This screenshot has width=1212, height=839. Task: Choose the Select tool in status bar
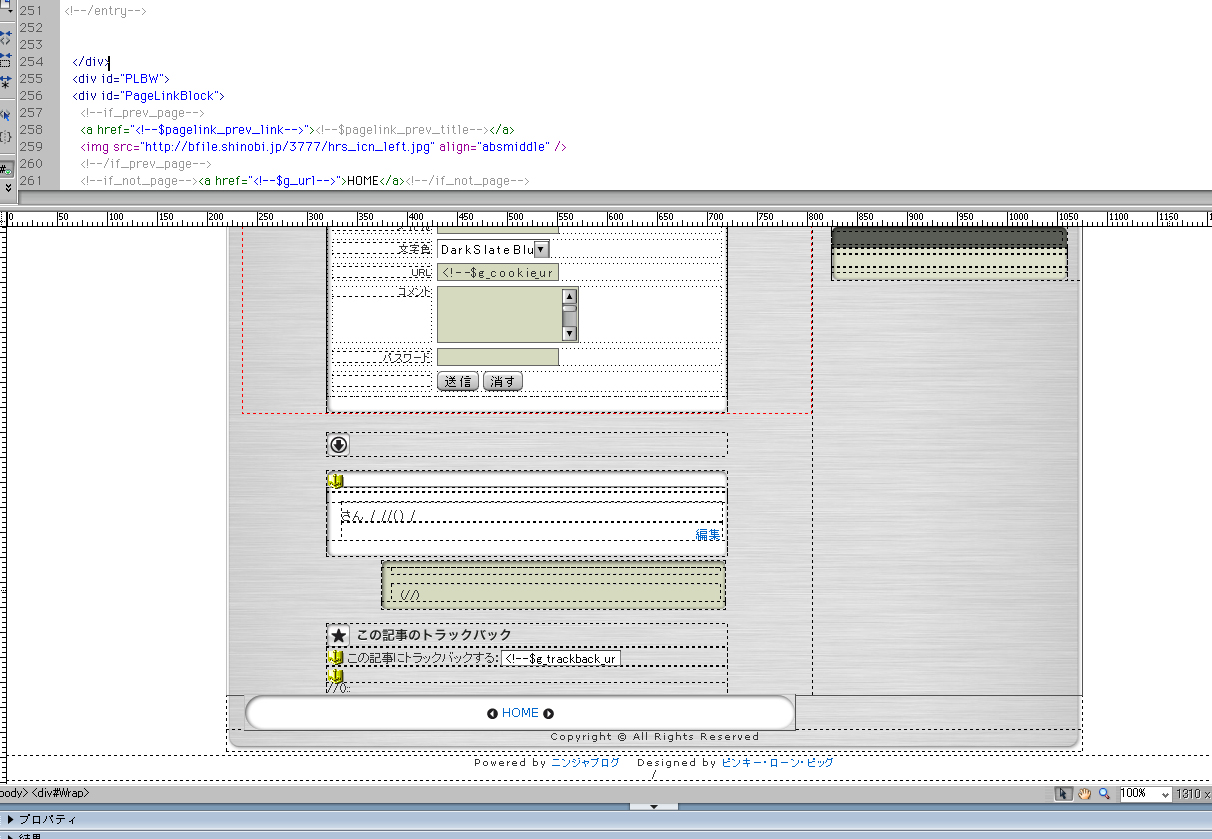pos(1065,793)
